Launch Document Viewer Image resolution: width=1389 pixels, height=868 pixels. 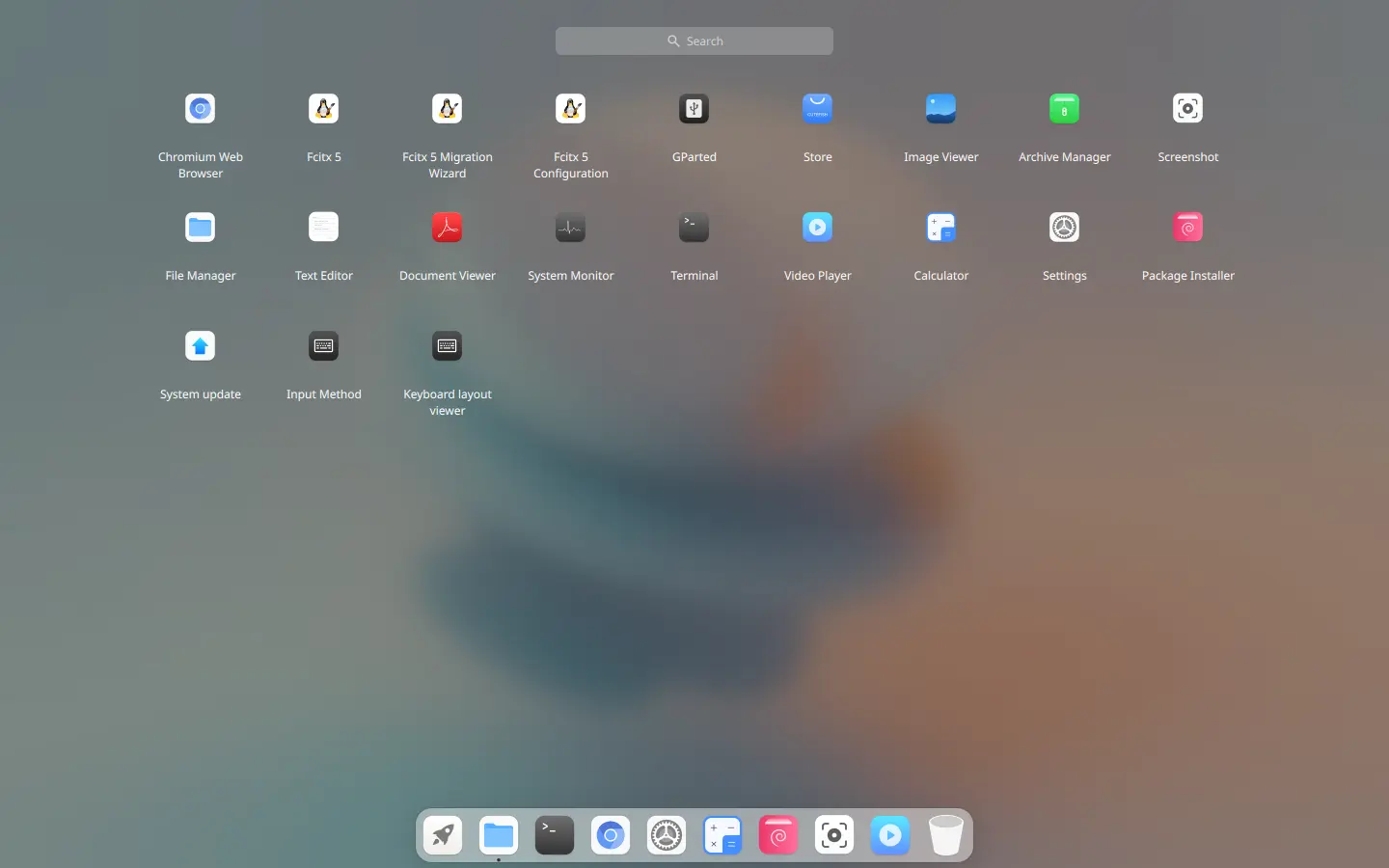point(447,228)
